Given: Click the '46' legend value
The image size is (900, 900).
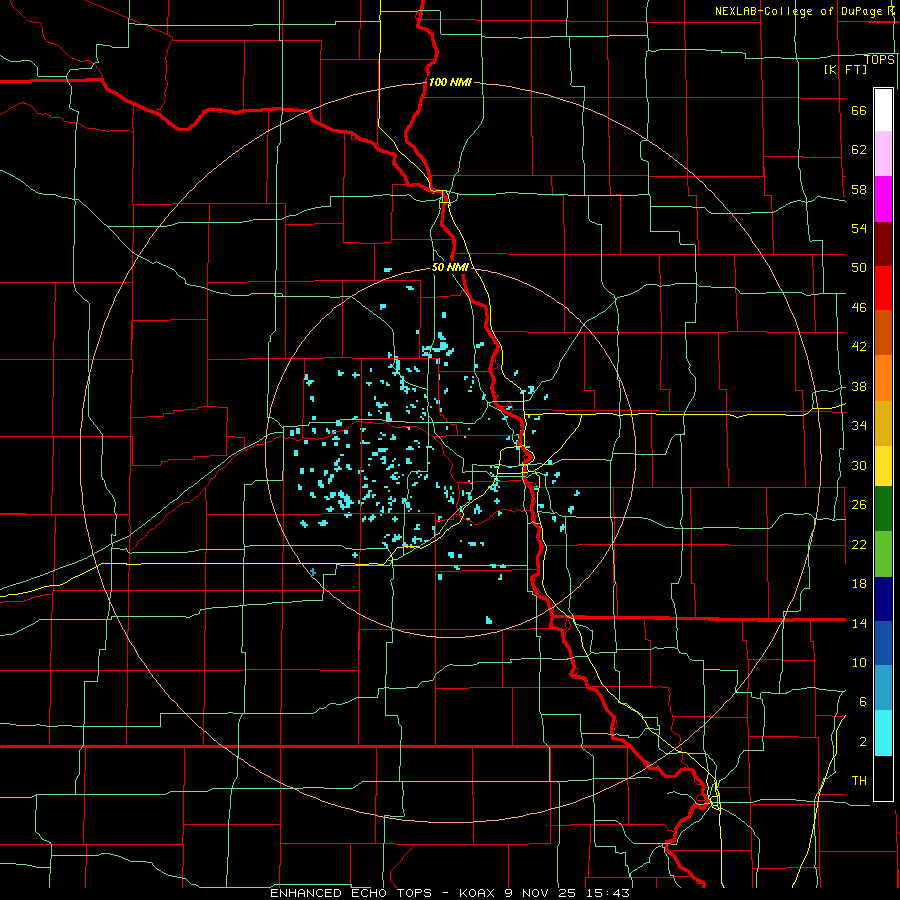Looking at the screenshot, I should point(859,308).
